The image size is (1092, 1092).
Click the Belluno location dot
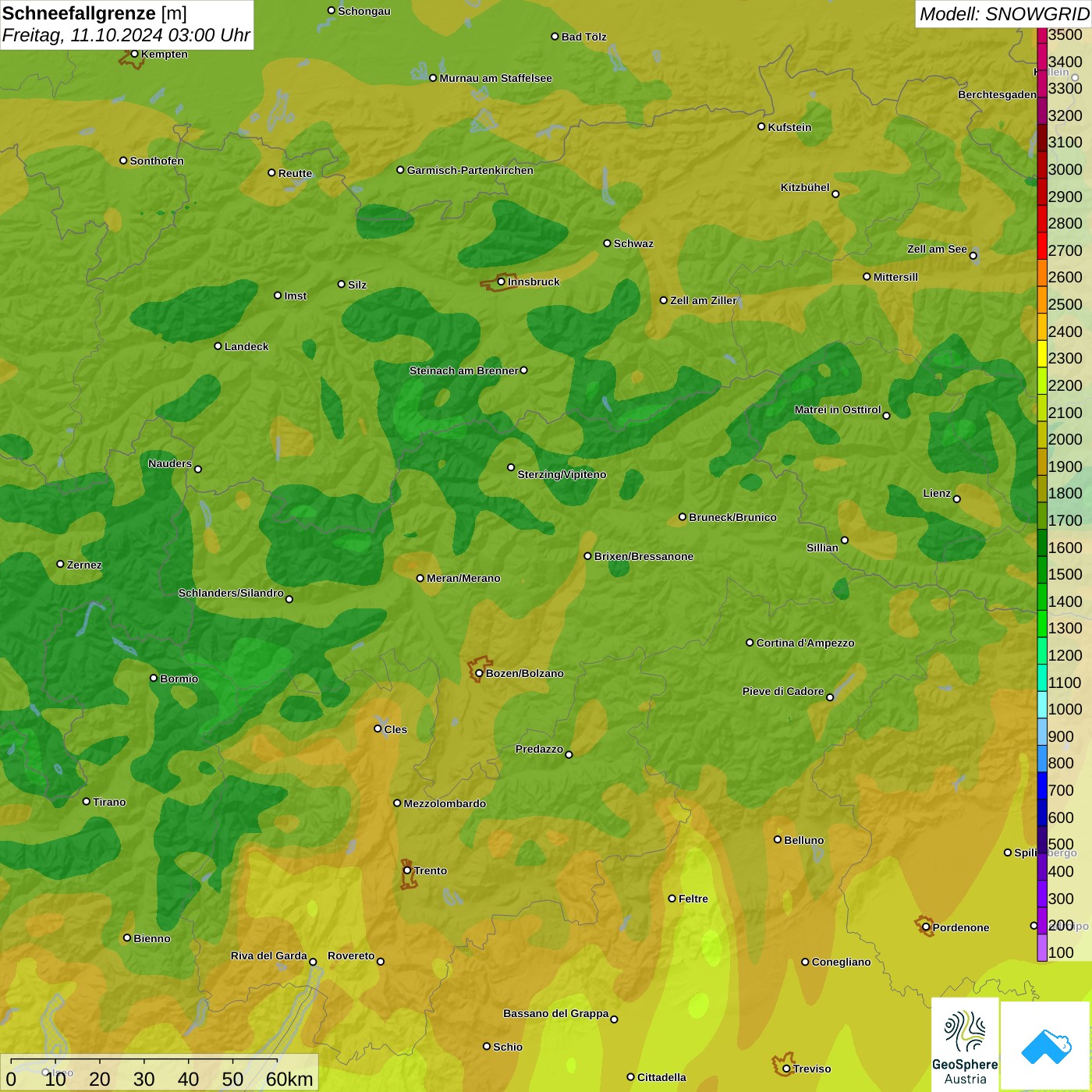tap(777, 839)
